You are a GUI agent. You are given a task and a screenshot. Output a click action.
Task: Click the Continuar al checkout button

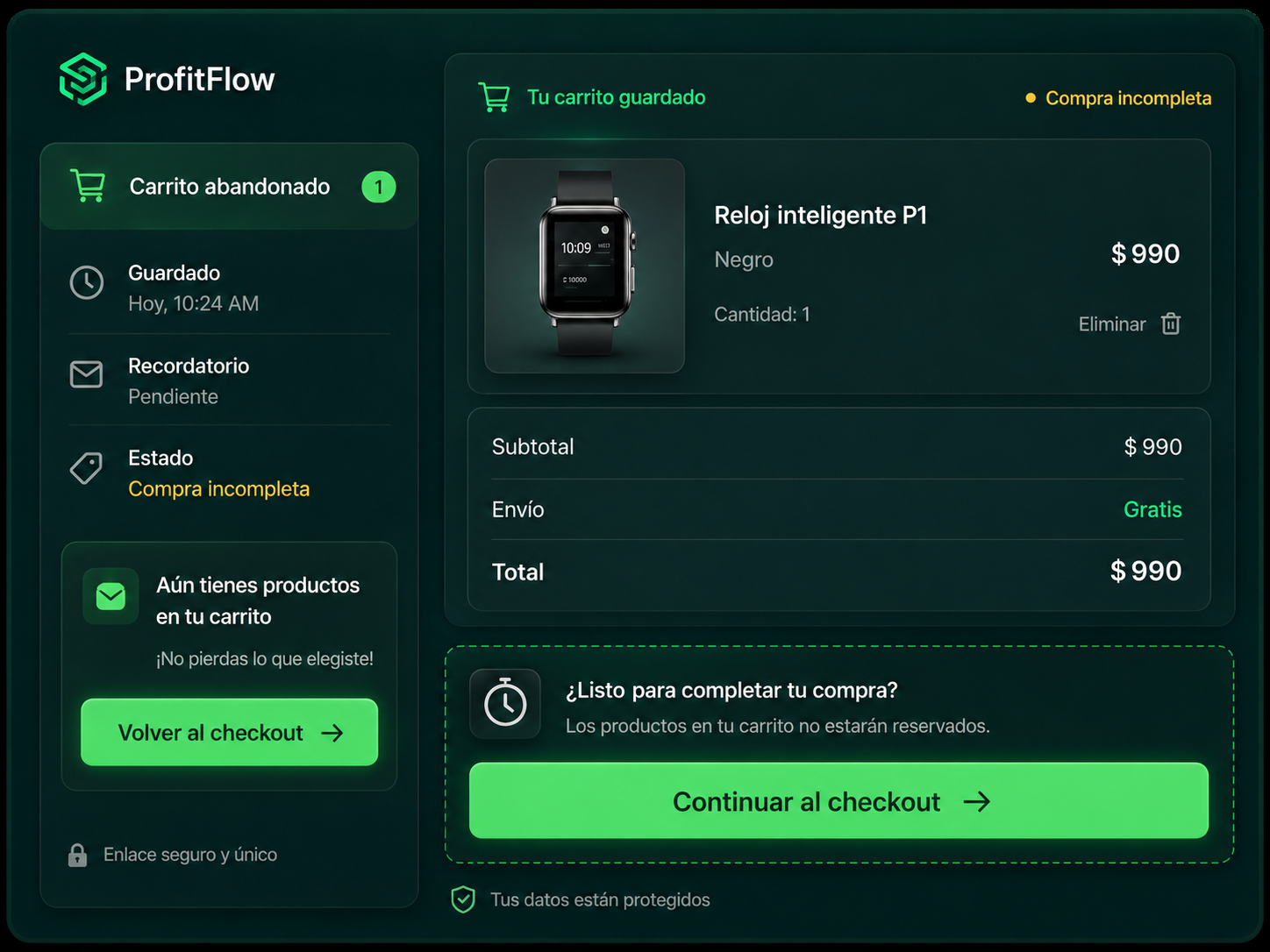pos(838,800)
